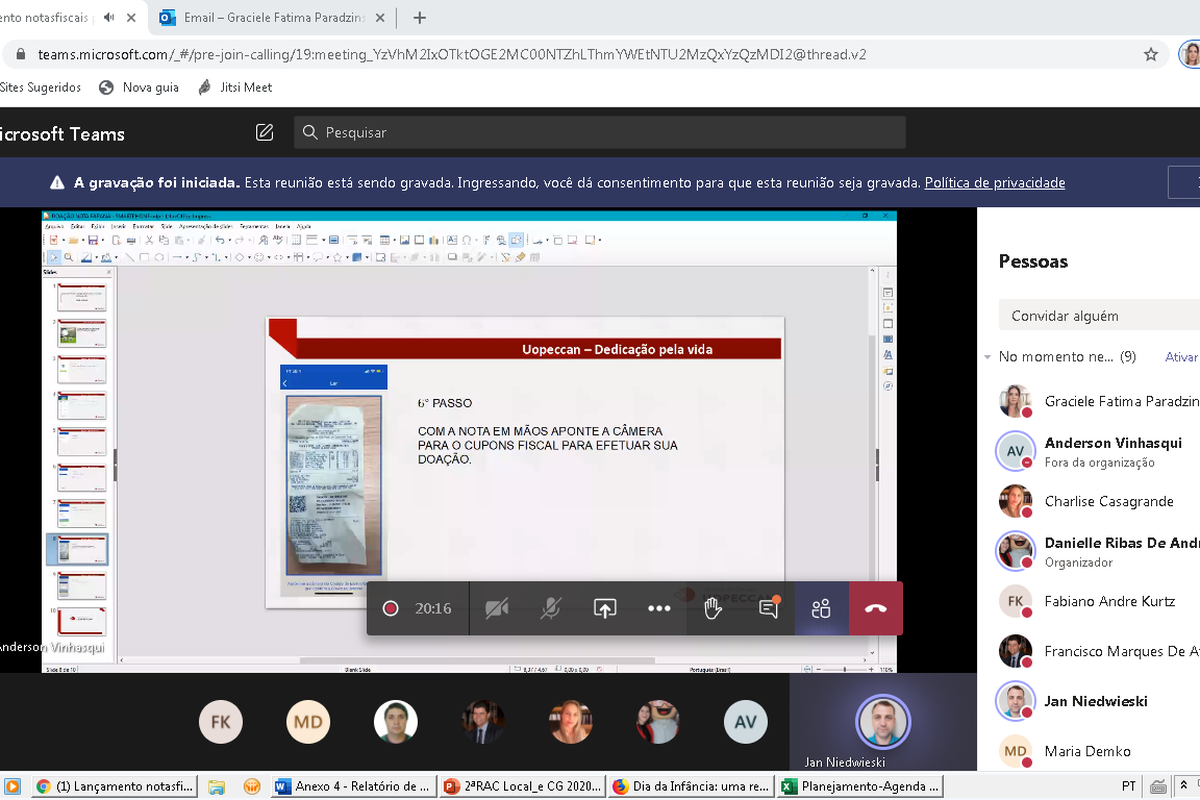
Task: Raise your hand in the meeting
Action: (713, 608)
